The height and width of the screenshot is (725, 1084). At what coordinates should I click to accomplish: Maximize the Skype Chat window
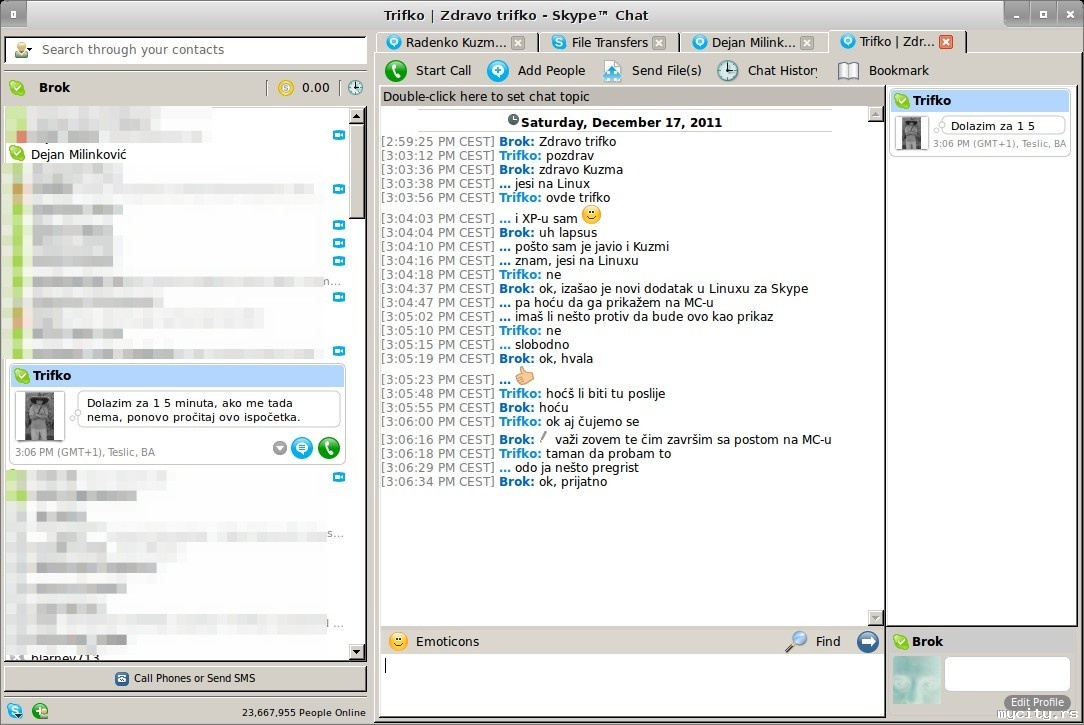click(1043, 14)
